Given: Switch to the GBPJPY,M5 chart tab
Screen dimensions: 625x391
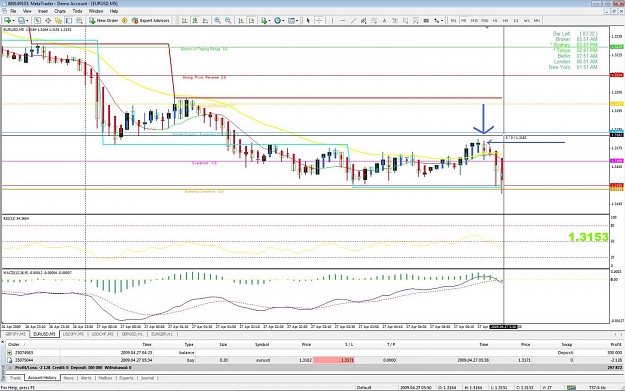Looking at the screenshot, I should coord(16,334).
